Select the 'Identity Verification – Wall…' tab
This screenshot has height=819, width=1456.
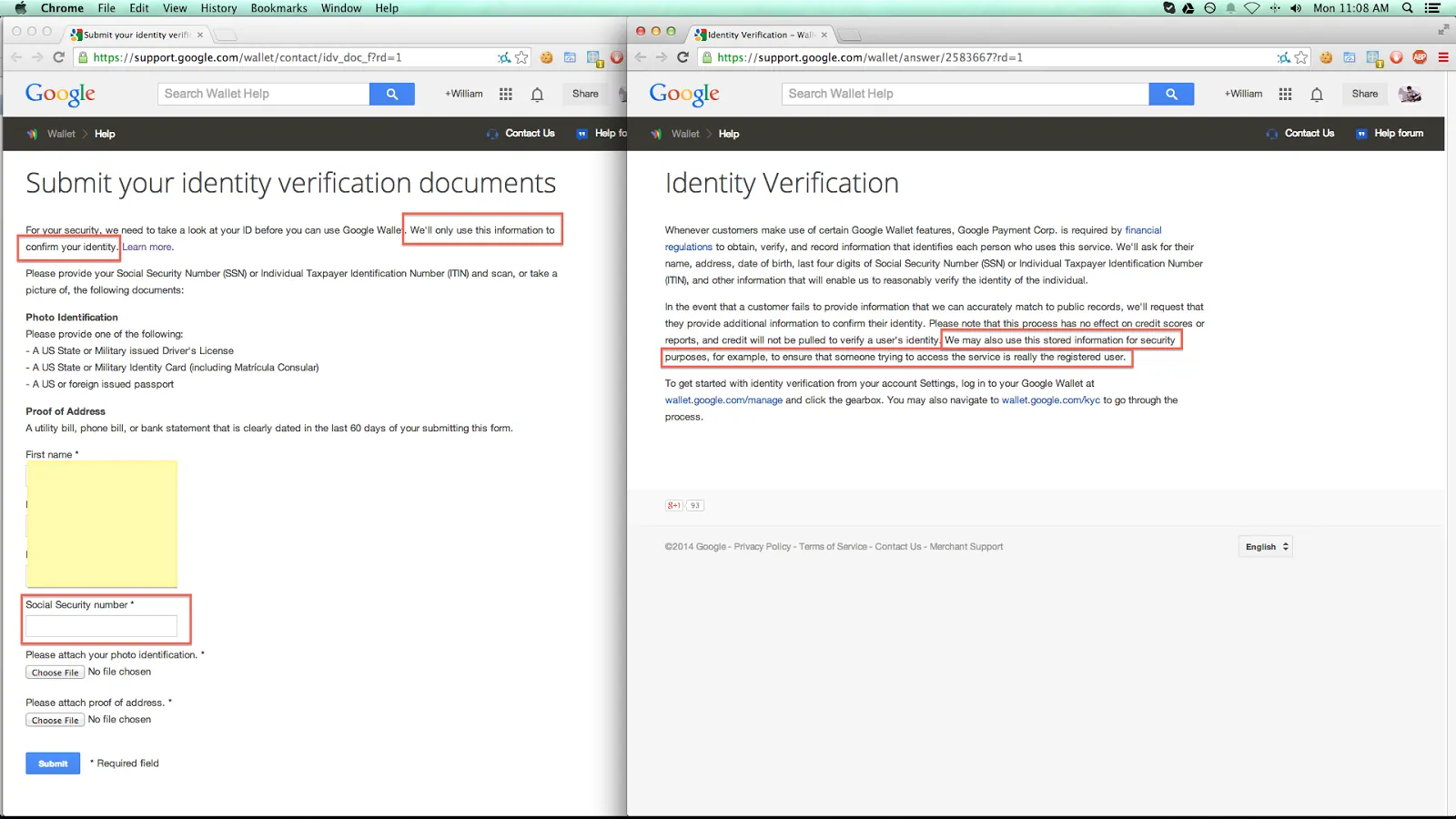[x=761, y=35]
